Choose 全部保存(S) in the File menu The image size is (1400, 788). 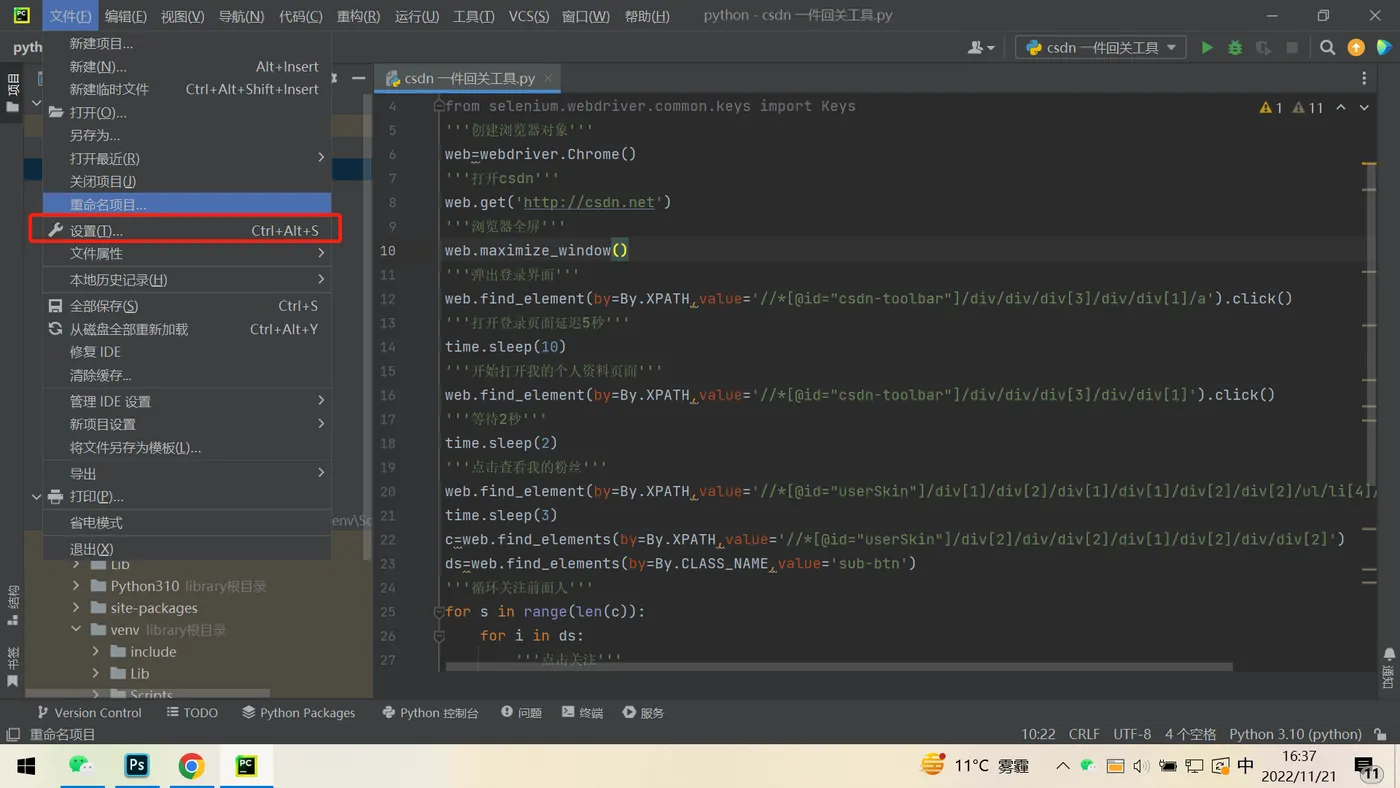click(187, 306)
